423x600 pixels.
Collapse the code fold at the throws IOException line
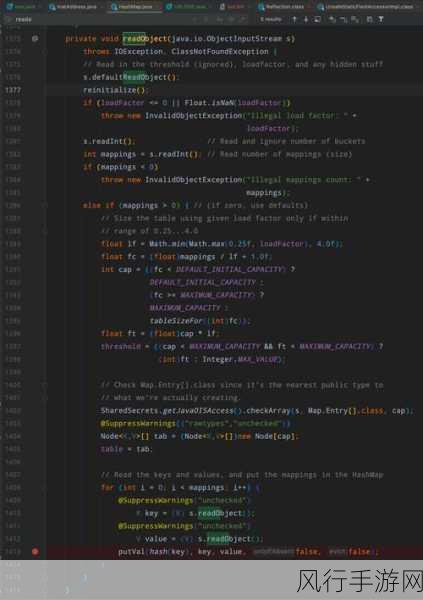(44, 51)
